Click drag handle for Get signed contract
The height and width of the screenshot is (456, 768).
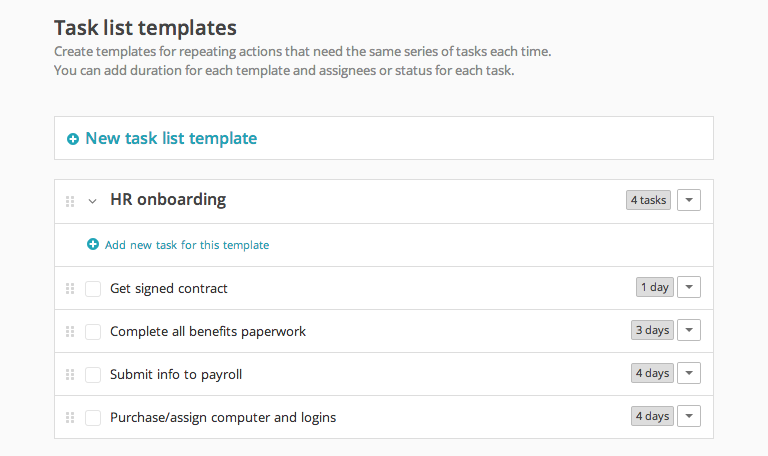70,288
